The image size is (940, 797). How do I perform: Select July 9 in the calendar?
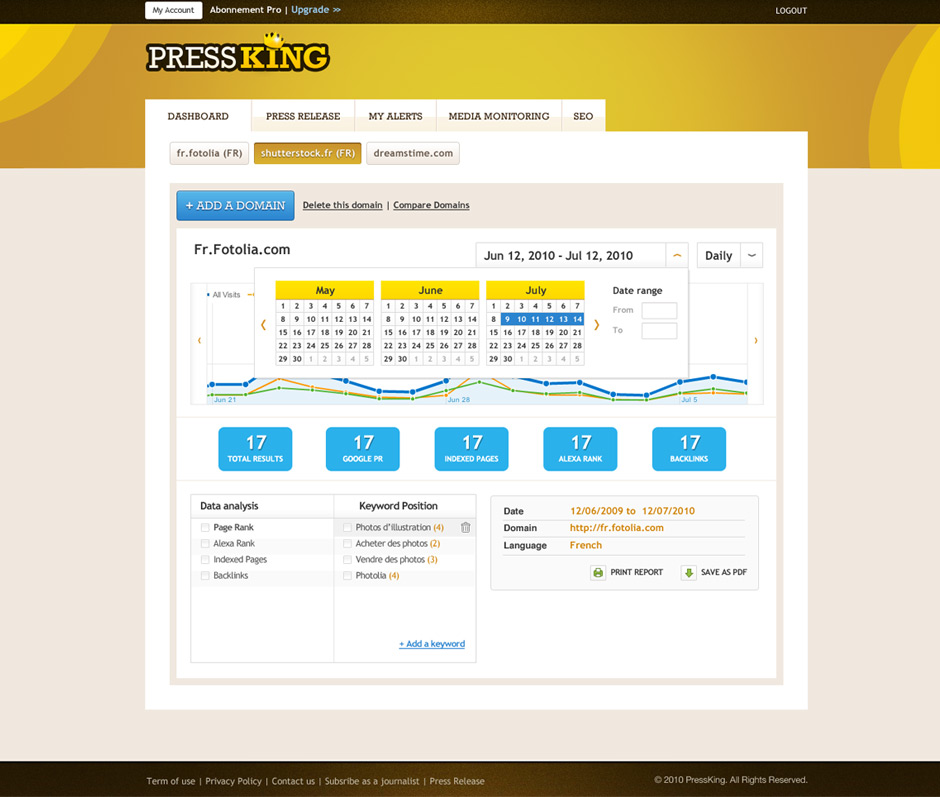[x=508, y=320]
